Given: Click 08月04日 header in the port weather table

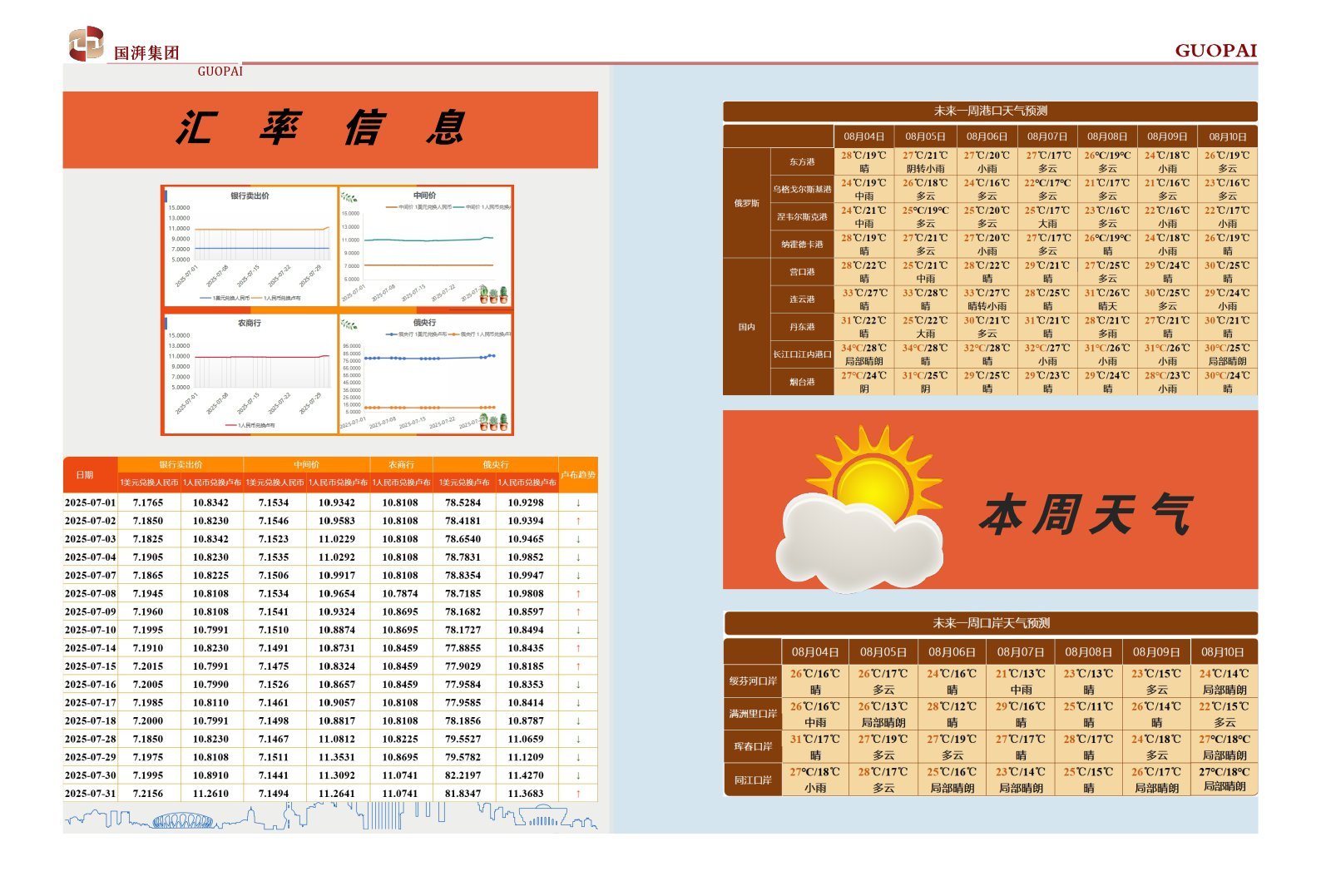Looking at the screenshot, I should (x=863, y=136).
